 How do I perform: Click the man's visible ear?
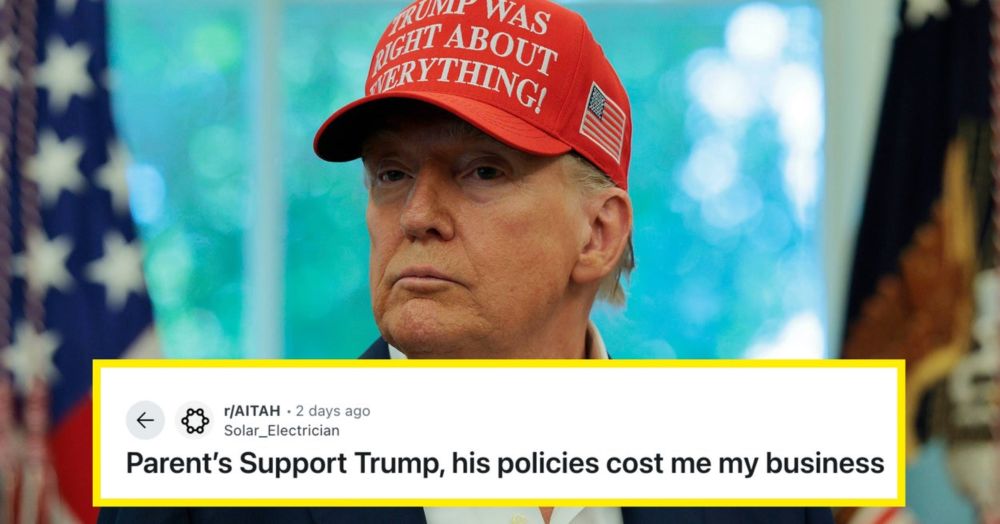(x=605, y=236)
